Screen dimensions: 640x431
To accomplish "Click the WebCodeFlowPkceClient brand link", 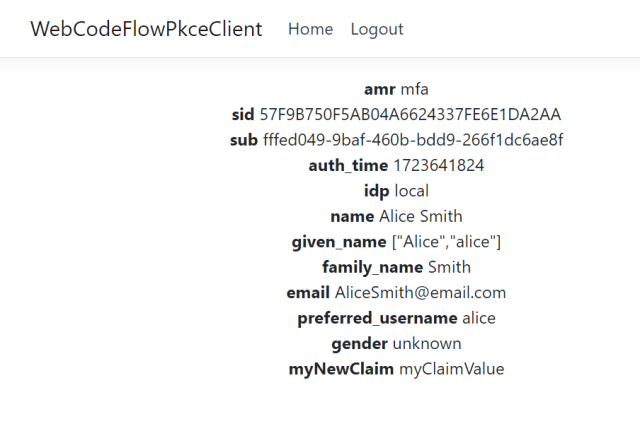I will pos(146,29).
